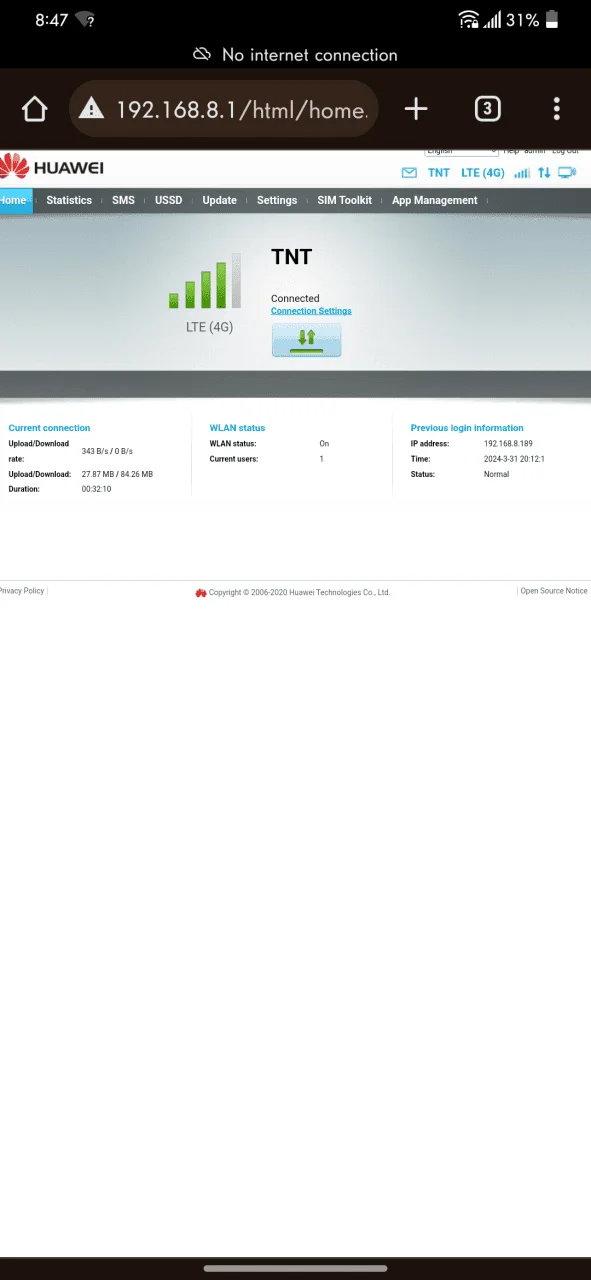Click the large green signal bars graphic
591x1280 pixels.
pyautogui.click(x=205, y=281)
